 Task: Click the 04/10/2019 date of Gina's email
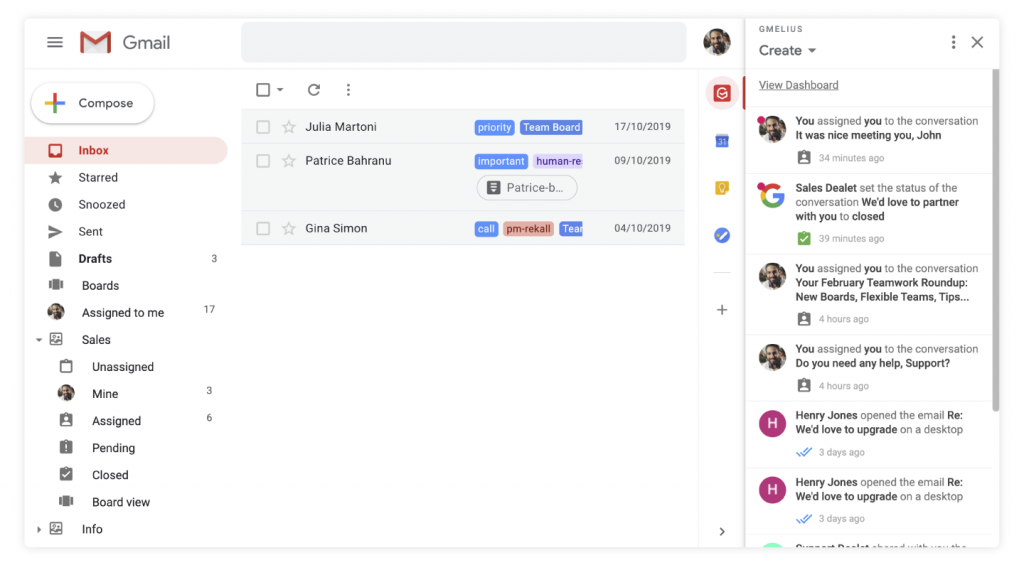click(642, 229)
